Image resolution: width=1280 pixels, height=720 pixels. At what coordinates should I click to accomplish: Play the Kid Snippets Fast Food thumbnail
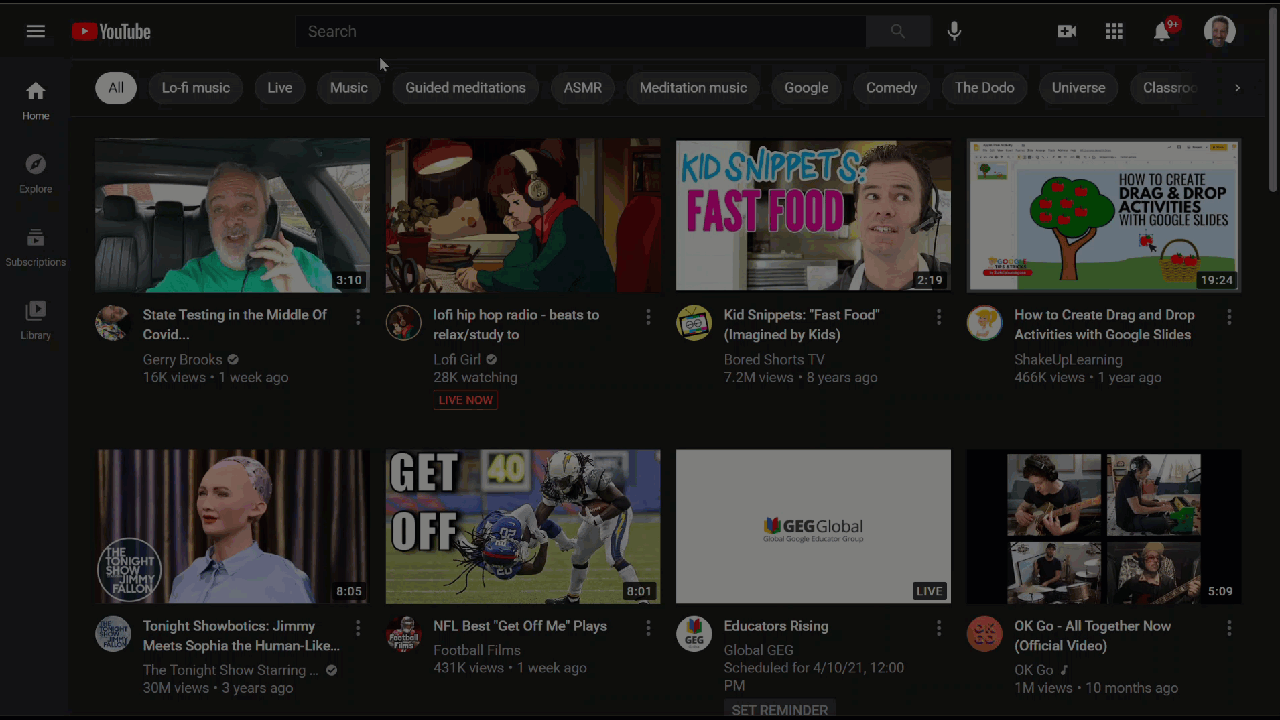[x=813, y=215]
